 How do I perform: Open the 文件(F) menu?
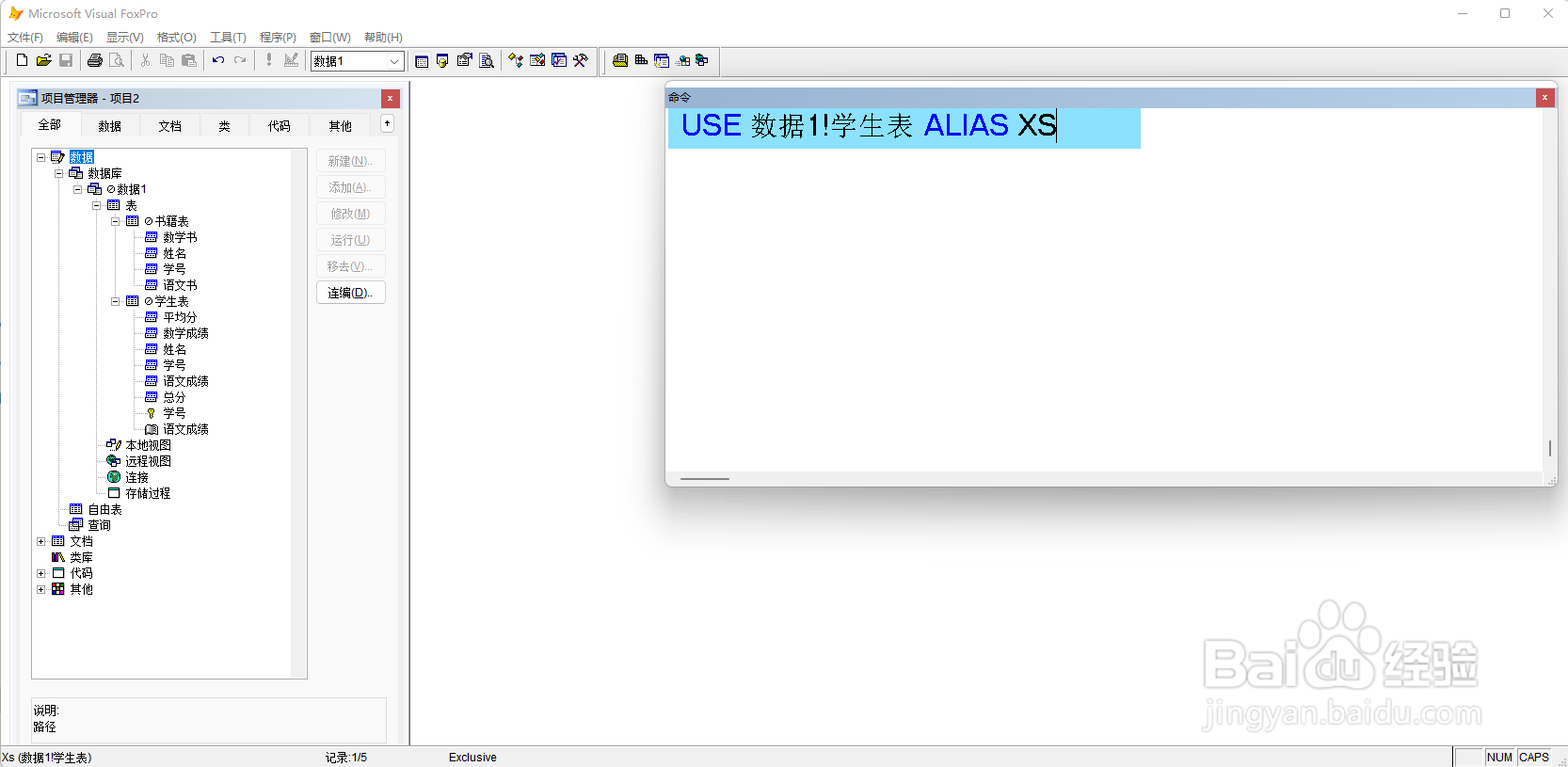pos(25,38)
